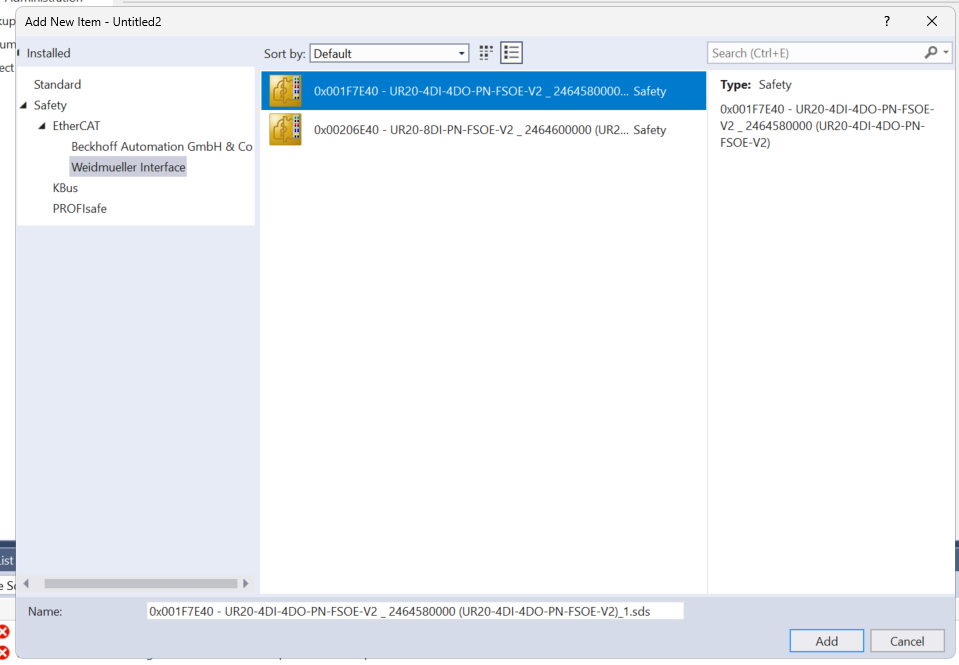The width and height of the screenshot is (959, 665).
Task: Collapse the Safety tree node
Action: [24, 105]
